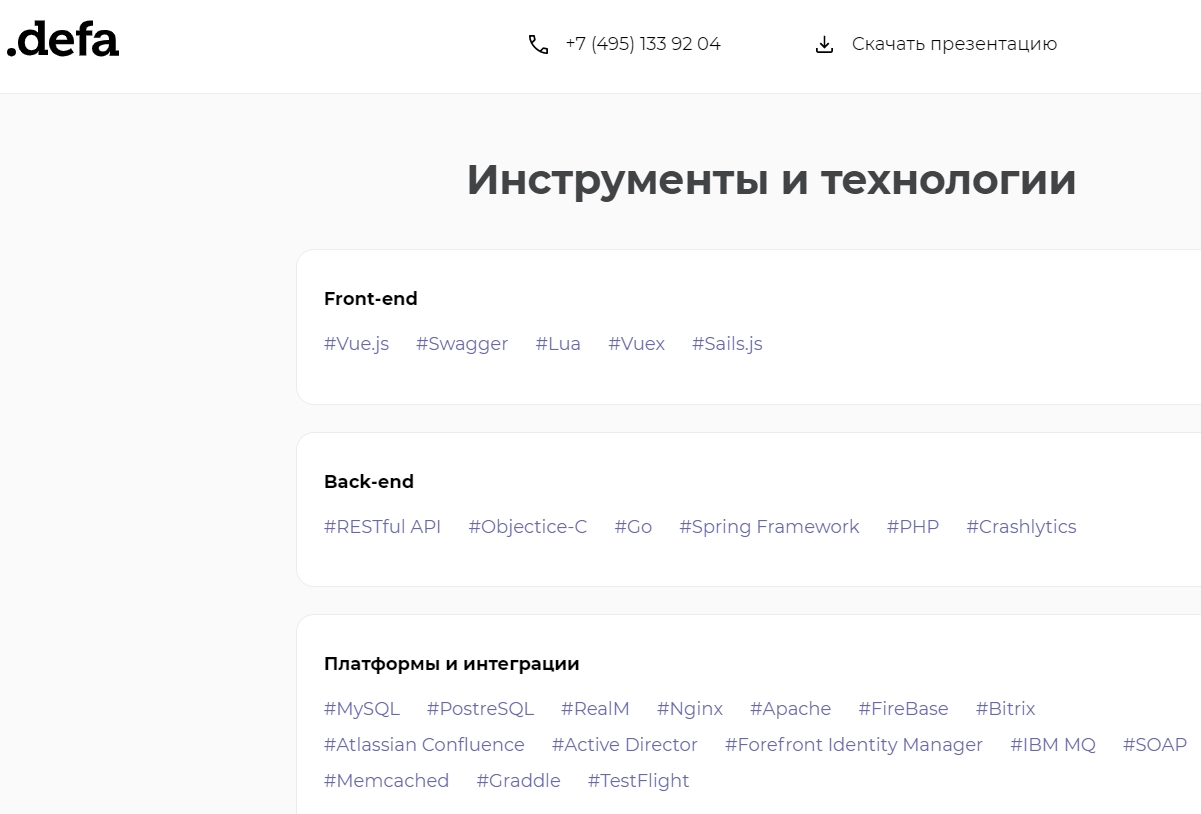Select the #Forefront Identity Manager tag

854,745
